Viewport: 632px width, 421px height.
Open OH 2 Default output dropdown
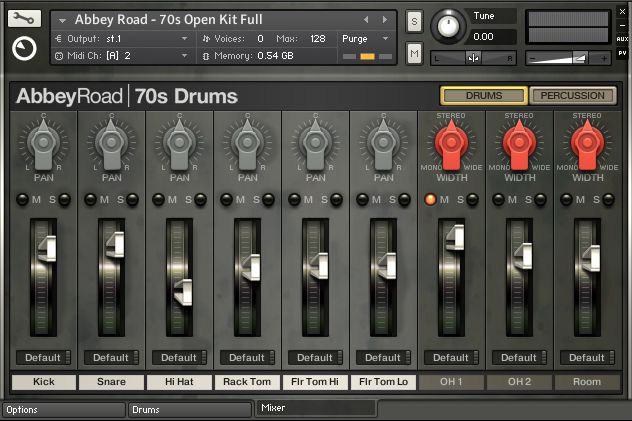(x=520, y=358)
